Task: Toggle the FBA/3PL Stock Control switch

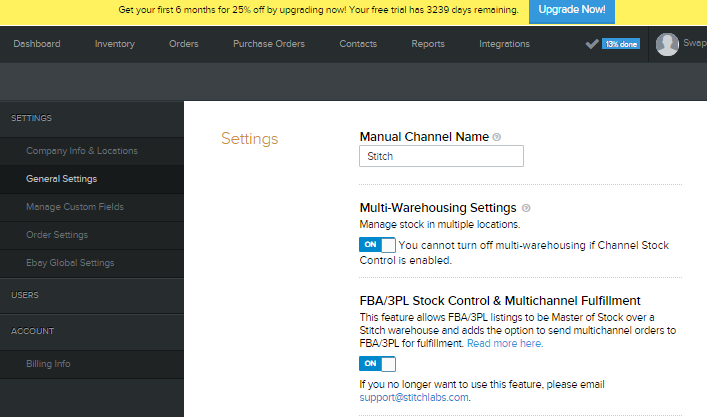Action: click(x=377, y=364)
